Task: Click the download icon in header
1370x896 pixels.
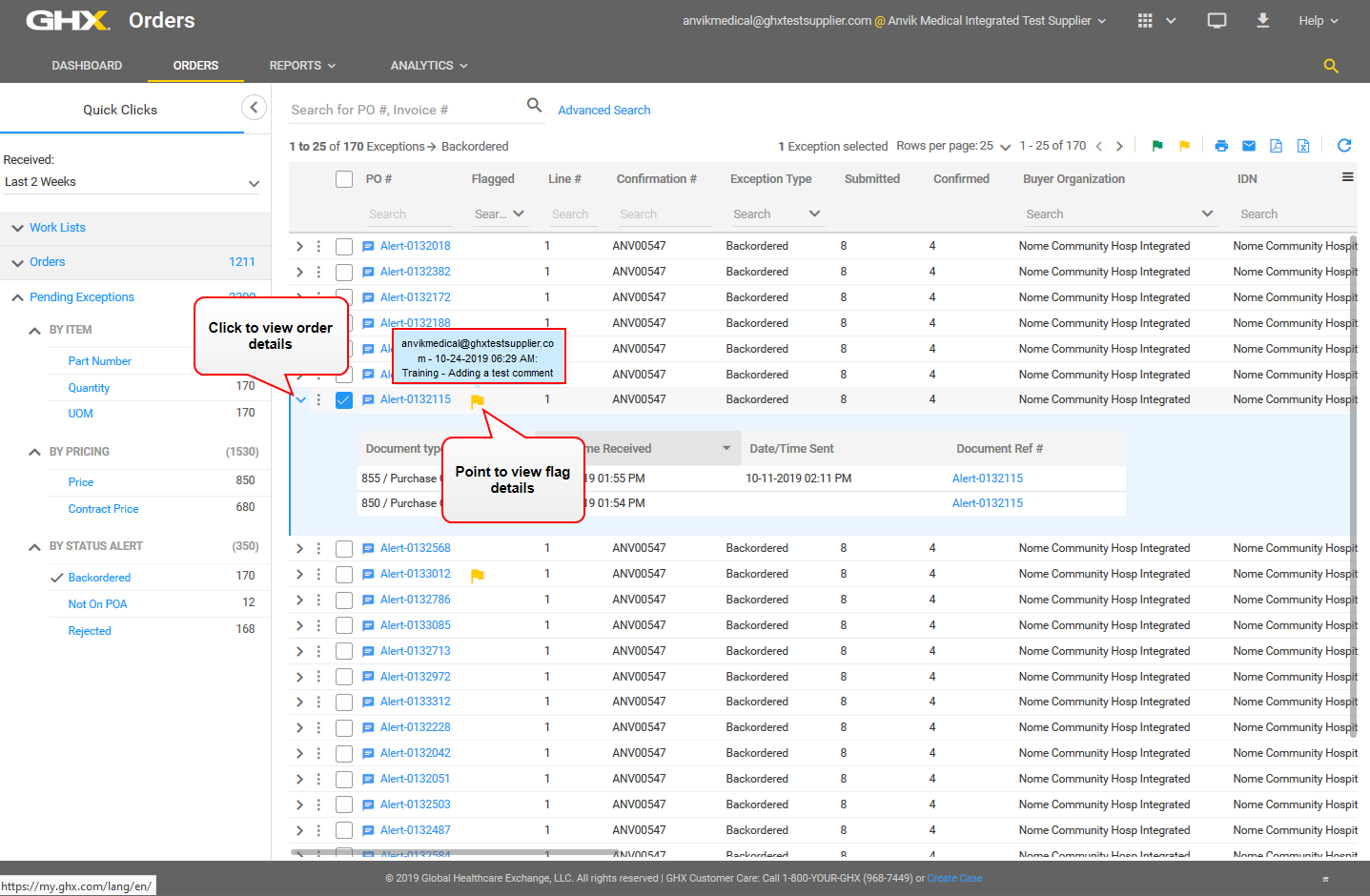Action: [x=1262, y=20]
